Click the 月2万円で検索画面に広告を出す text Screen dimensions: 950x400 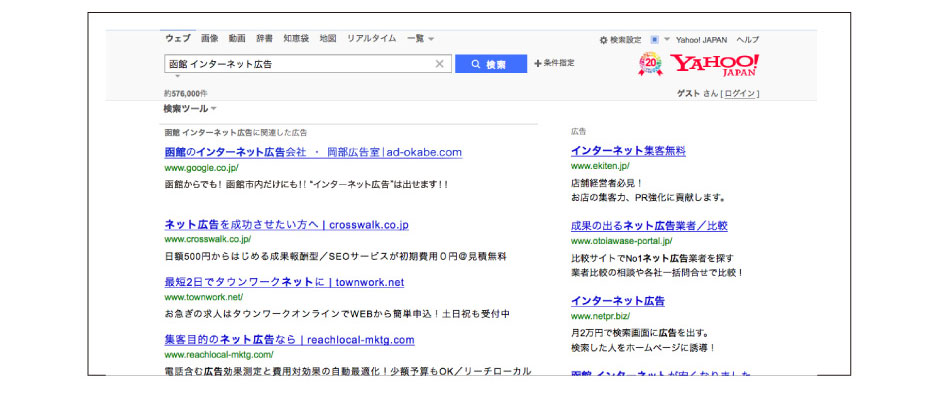point(640,333)
